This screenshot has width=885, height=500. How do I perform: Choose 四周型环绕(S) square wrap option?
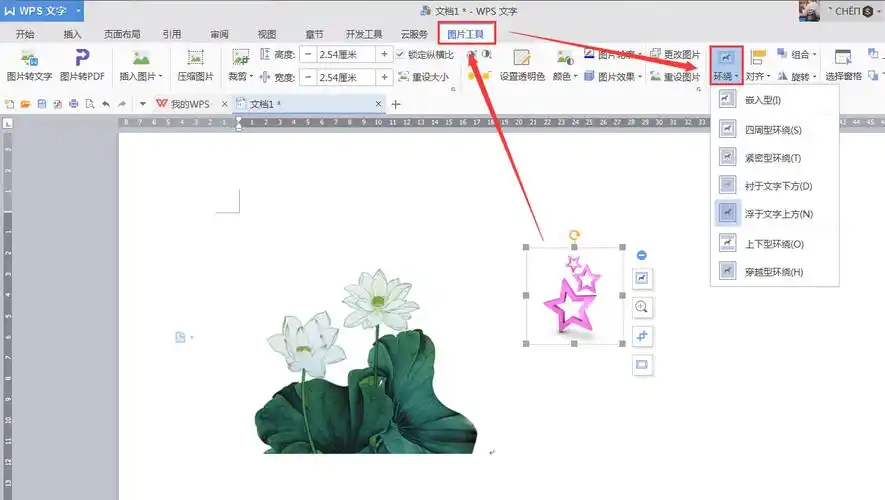[774, 130]
